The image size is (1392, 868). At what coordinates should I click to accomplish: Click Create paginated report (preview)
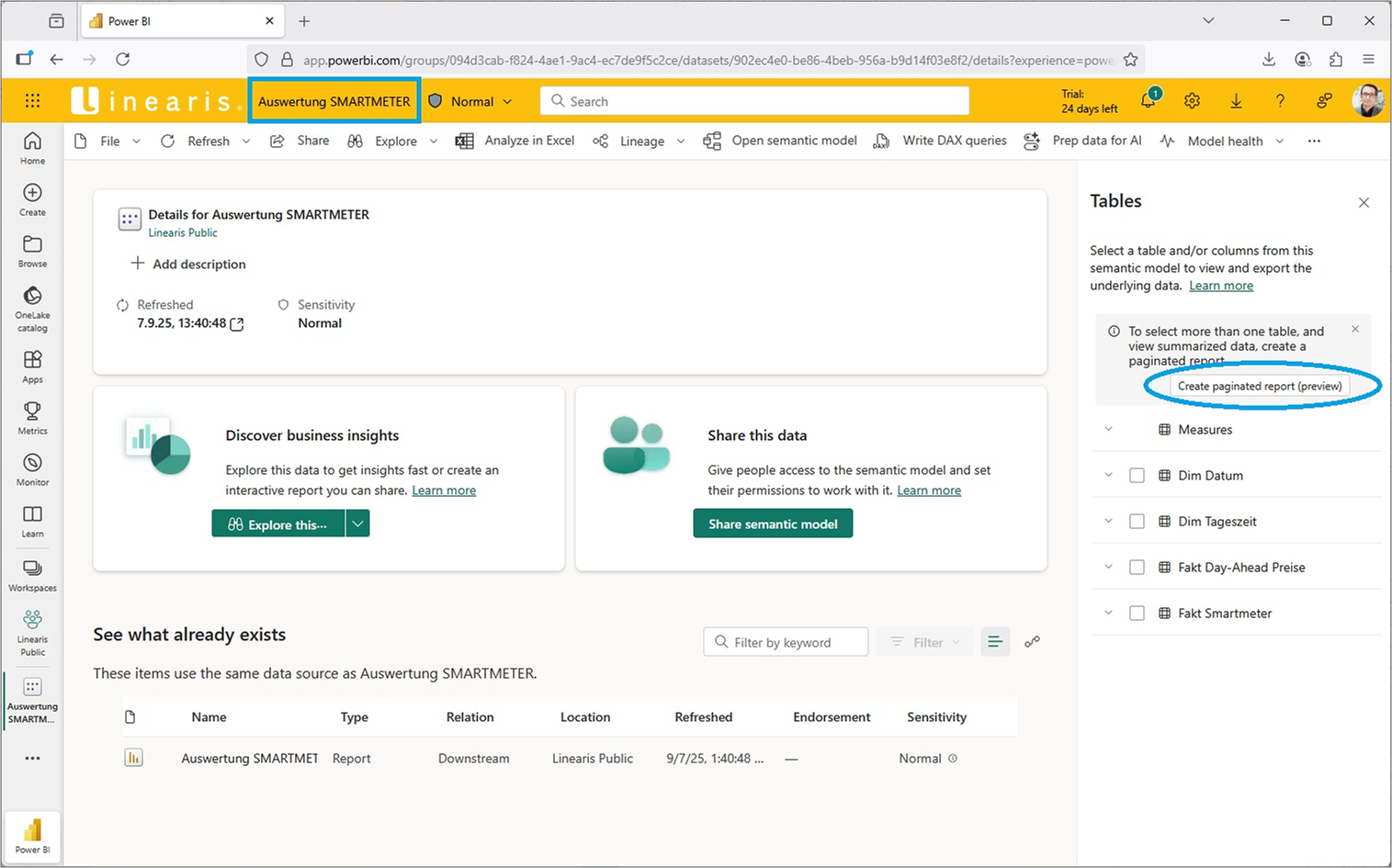(1260, 386)
